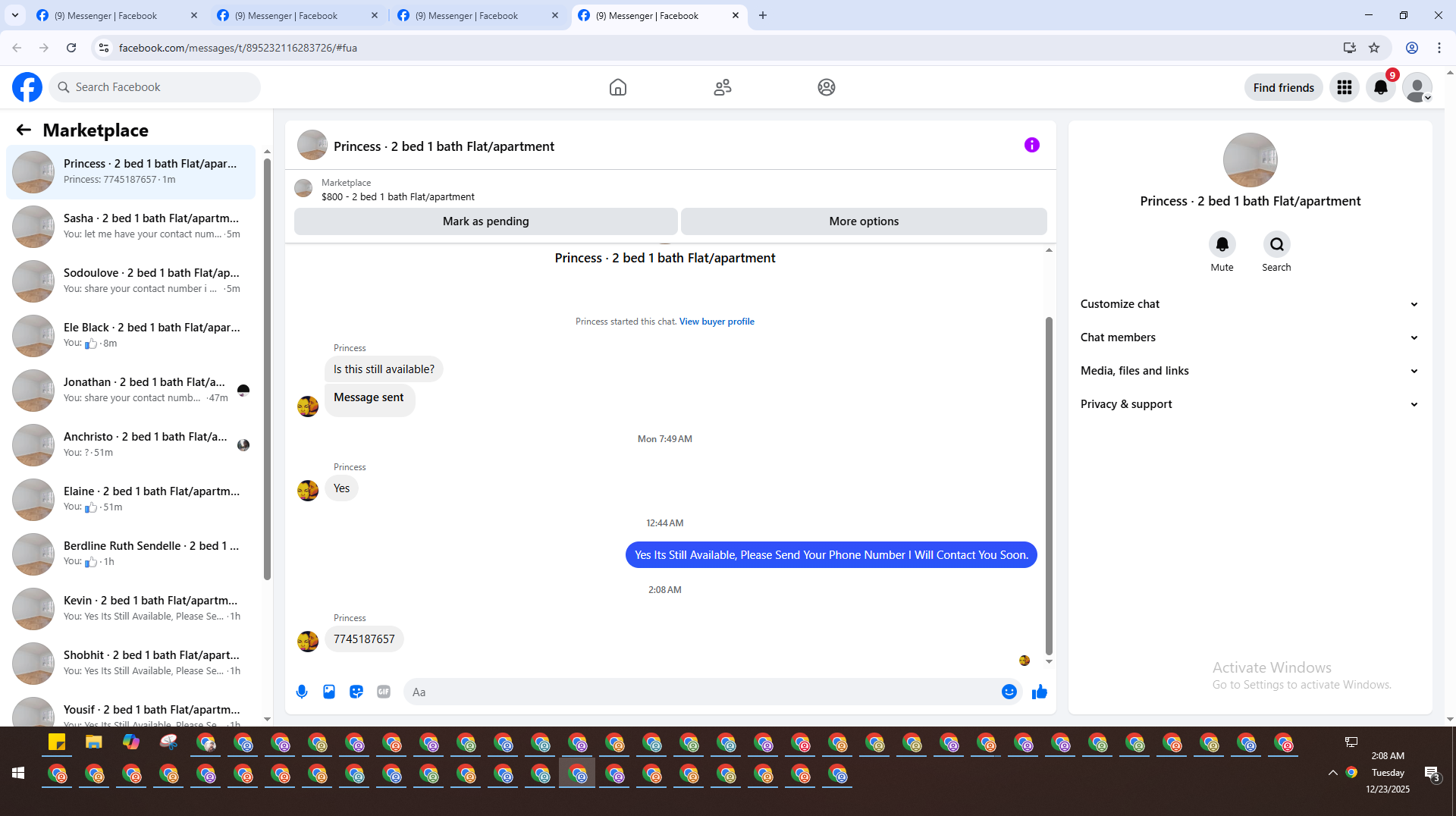Mute this conversation
The image size is (1456, 816).
1222,244
